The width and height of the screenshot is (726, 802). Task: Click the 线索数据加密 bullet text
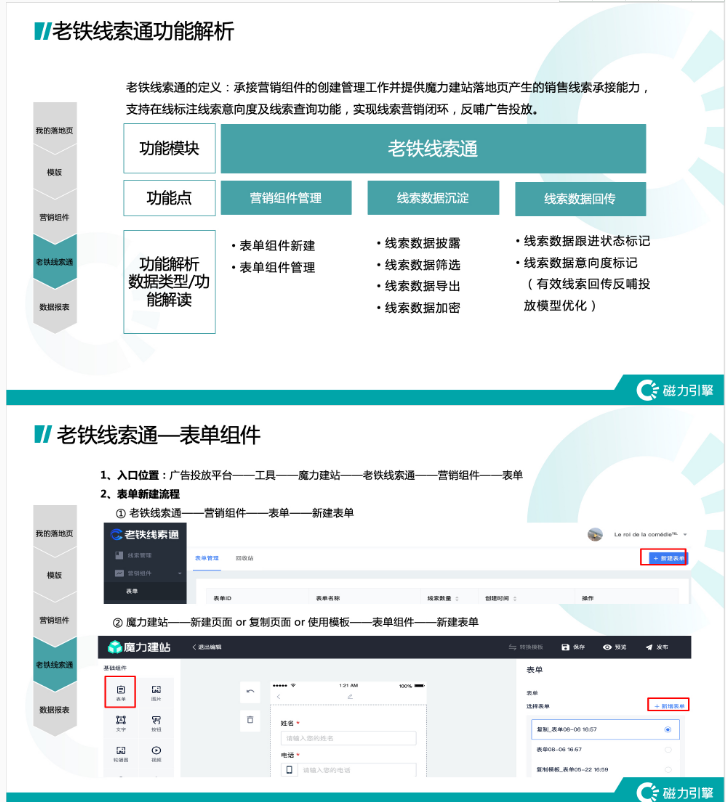(422, 308)
